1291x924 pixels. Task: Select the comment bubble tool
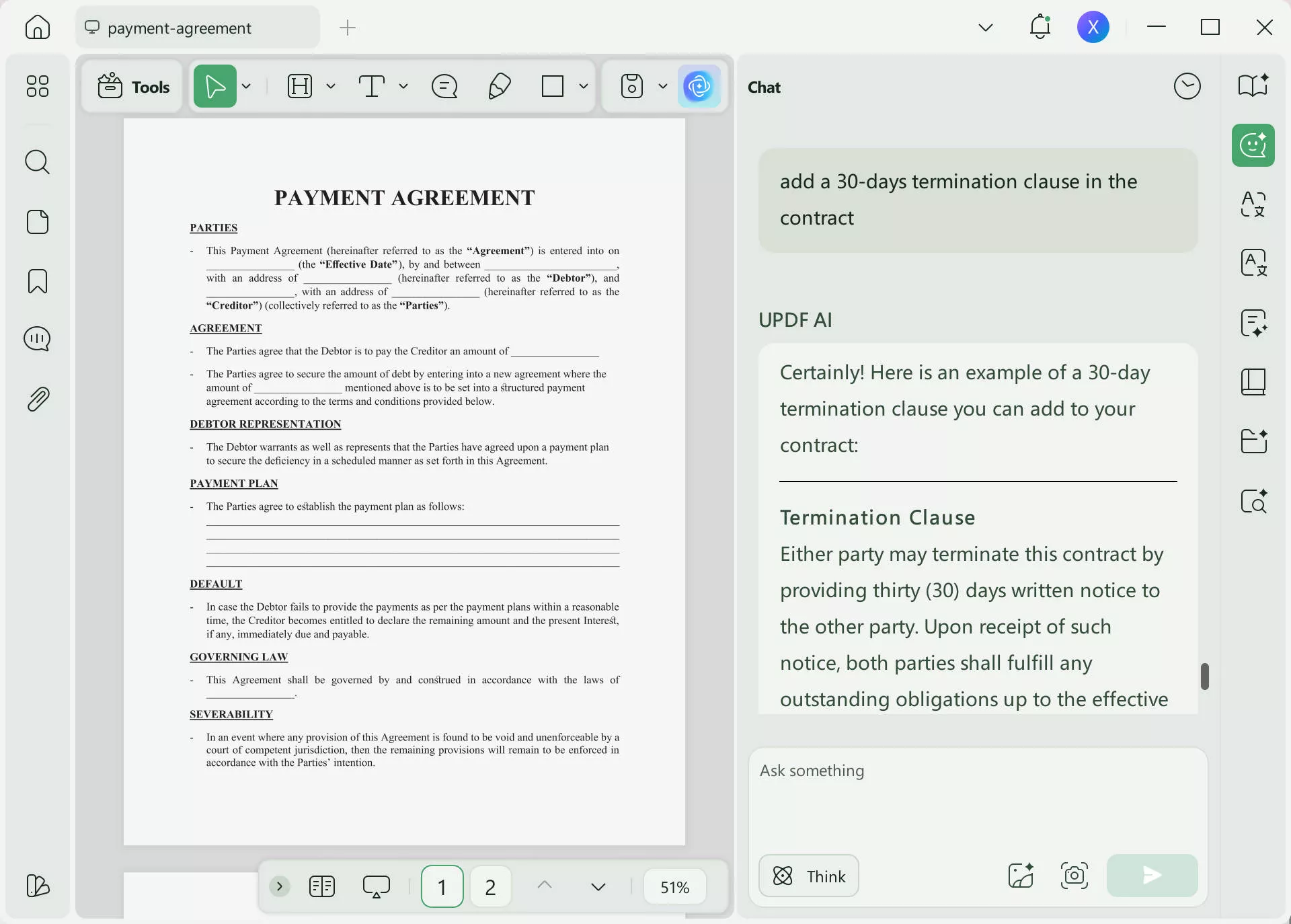click(x=444, y=87)
